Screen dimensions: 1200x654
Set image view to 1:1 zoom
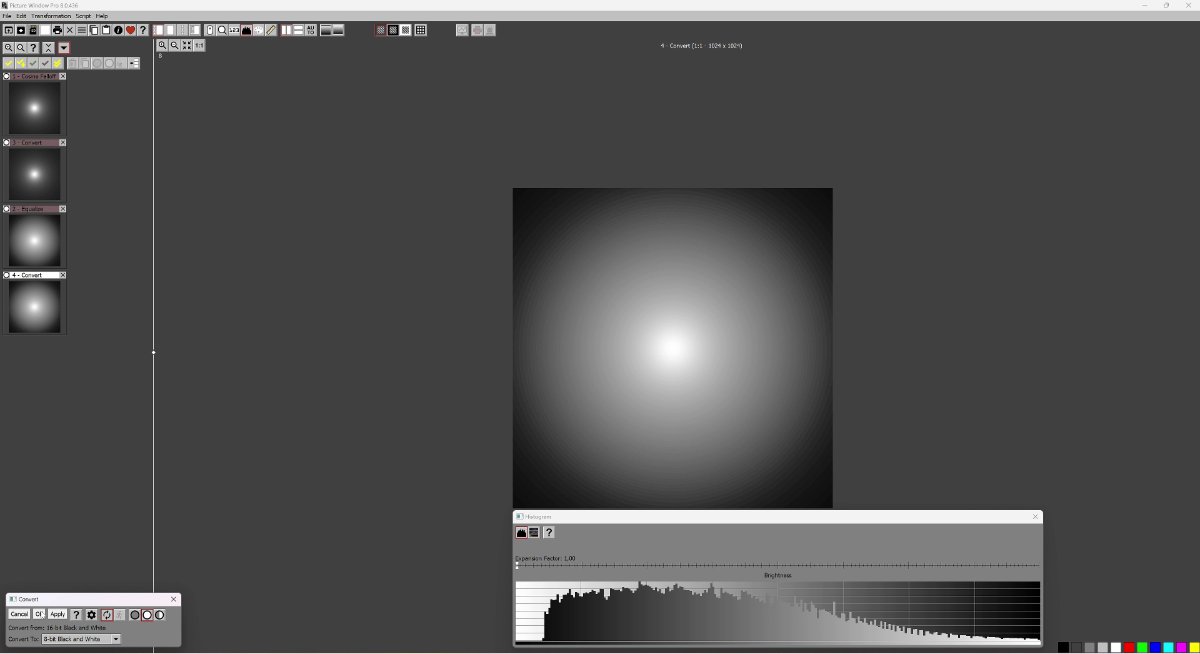point(199,45)
